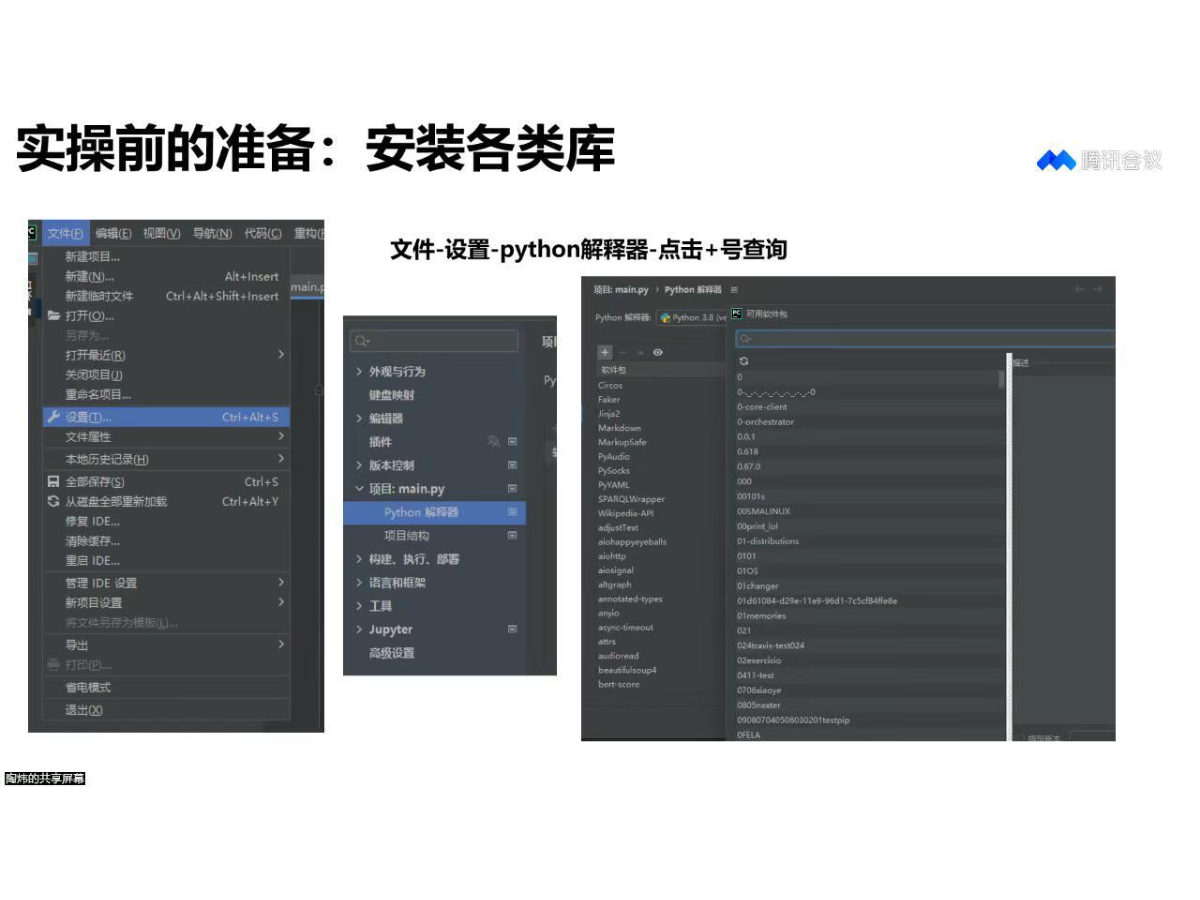1200x900 pixels.
Task: Expand the 版本控制 settings group
Action: (359, 465)
